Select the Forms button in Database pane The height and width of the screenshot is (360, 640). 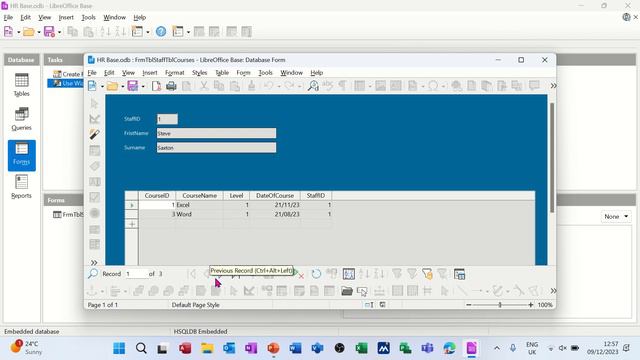(x=22, y=155)
